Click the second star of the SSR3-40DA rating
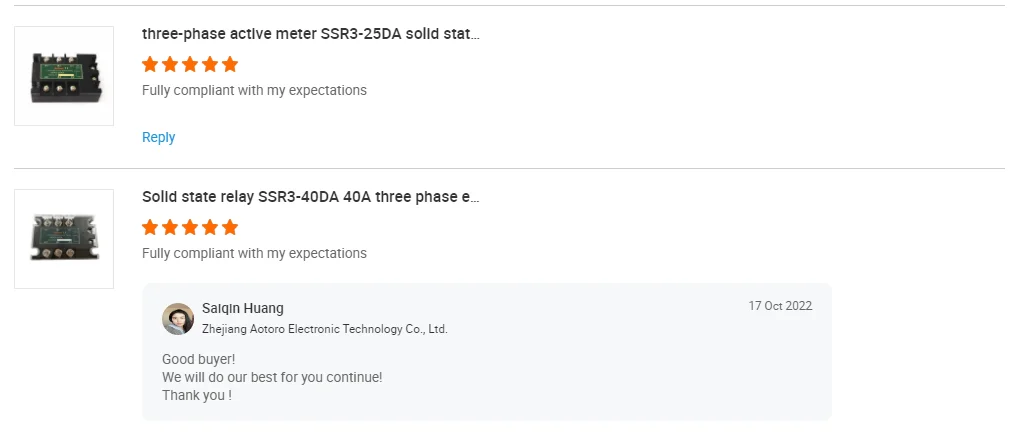Screen dimensions: 1018x434 coord(170,228)
